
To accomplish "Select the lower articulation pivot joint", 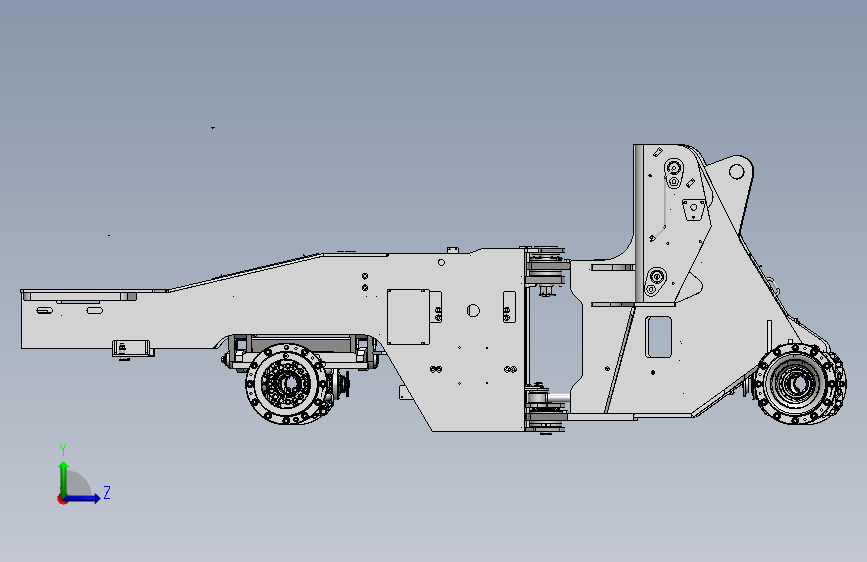I will 546,410.
